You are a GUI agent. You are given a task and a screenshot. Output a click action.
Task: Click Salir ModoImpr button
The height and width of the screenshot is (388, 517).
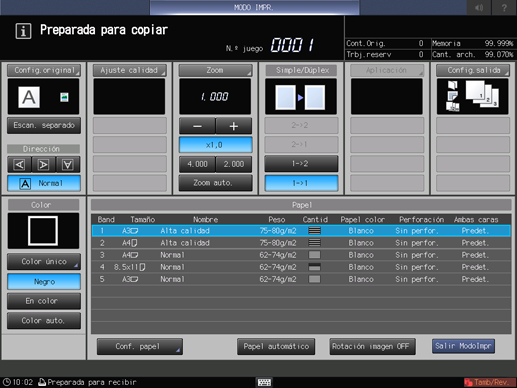(463, 346)
